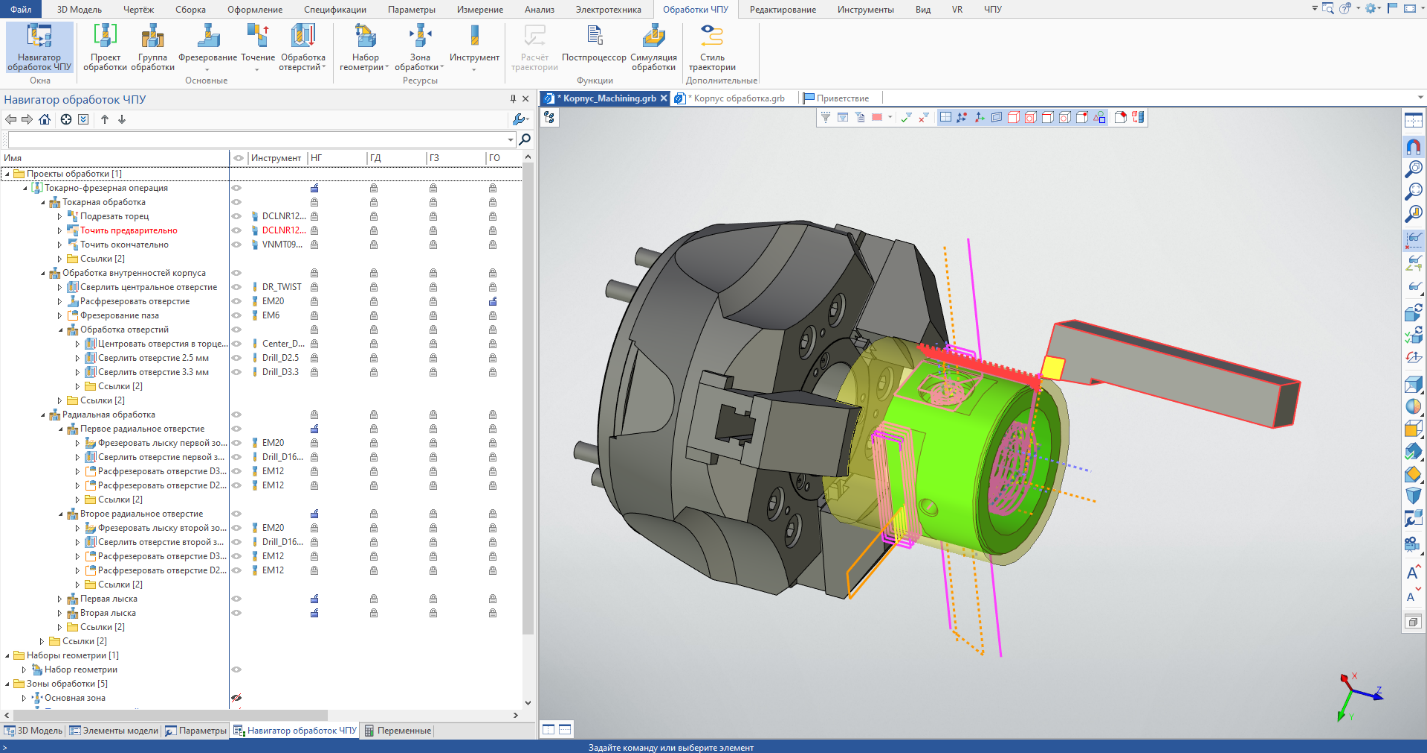Click into the navigator search input field

click(x=260, y=140)
